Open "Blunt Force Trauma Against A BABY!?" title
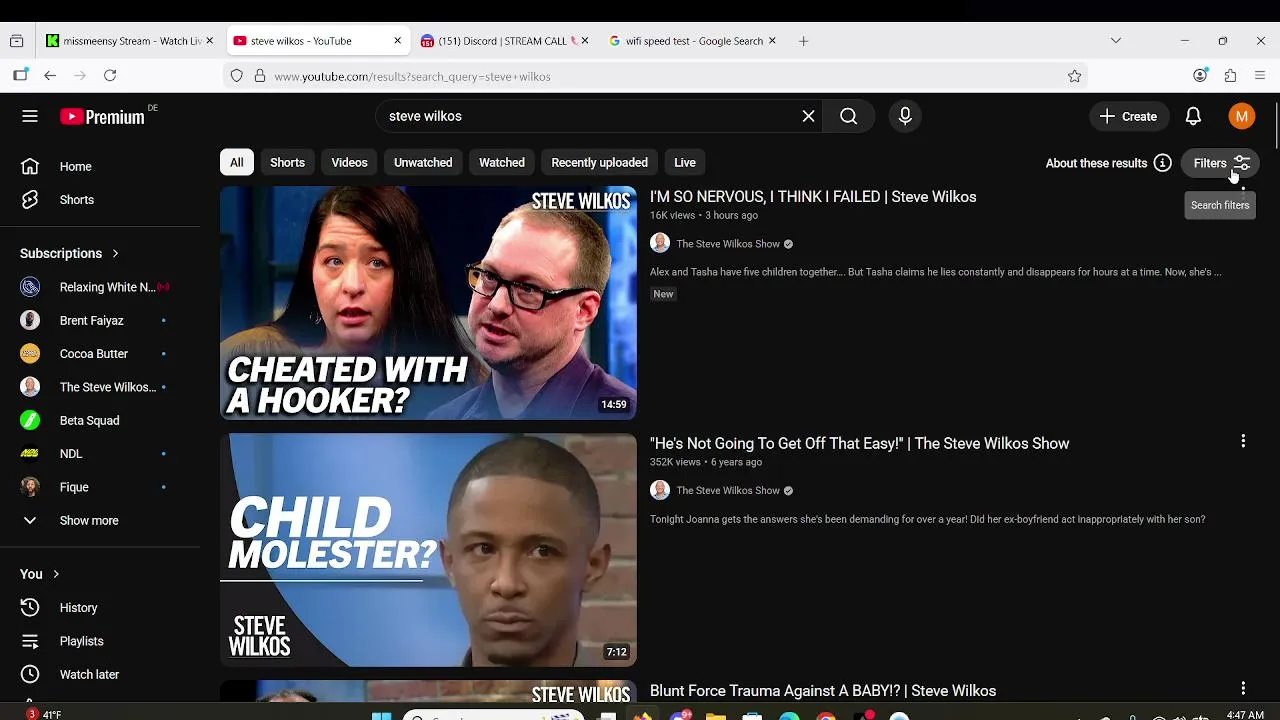The height and width of the screenshot is (720, 1280). click(823, 691)
